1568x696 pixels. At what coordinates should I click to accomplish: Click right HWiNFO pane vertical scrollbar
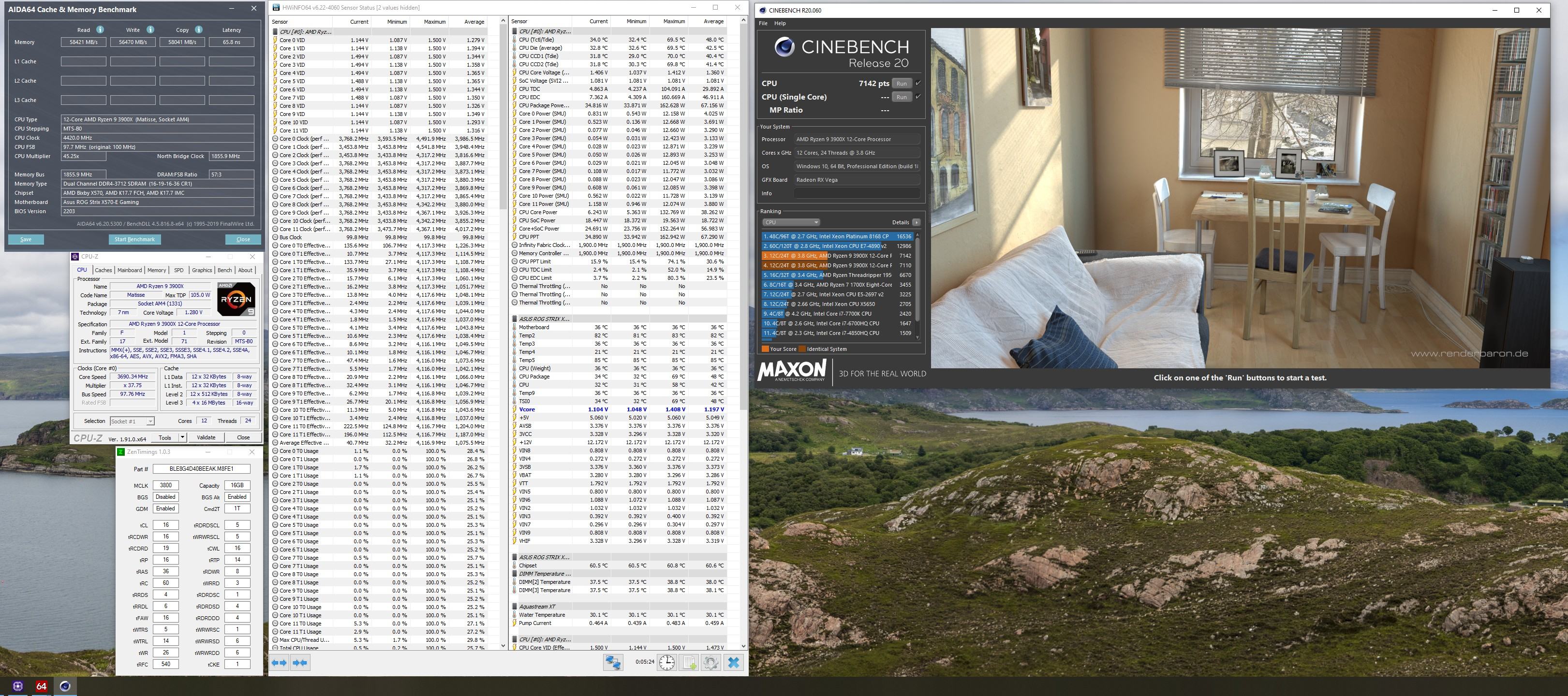pyautogui.click(x=743, y=332)
